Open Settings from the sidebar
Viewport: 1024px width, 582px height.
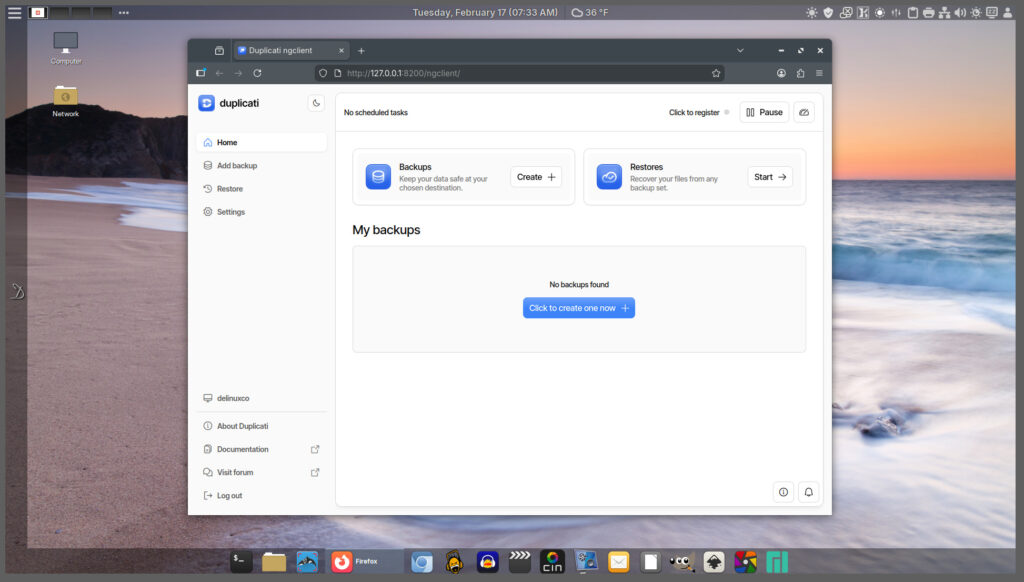[x=230, y=212]
